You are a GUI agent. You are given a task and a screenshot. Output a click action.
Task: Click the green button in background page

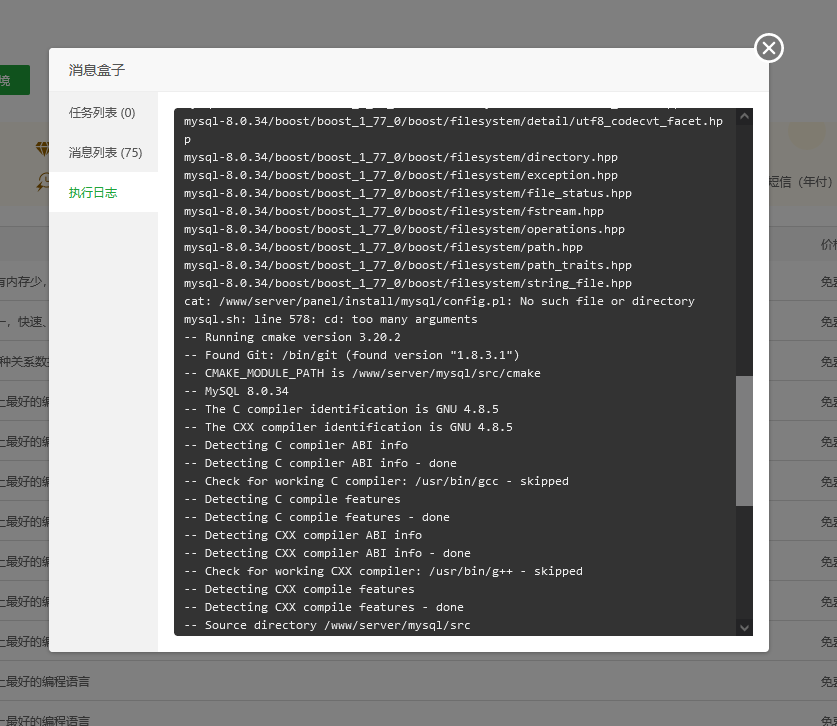(x=14, y=80)
